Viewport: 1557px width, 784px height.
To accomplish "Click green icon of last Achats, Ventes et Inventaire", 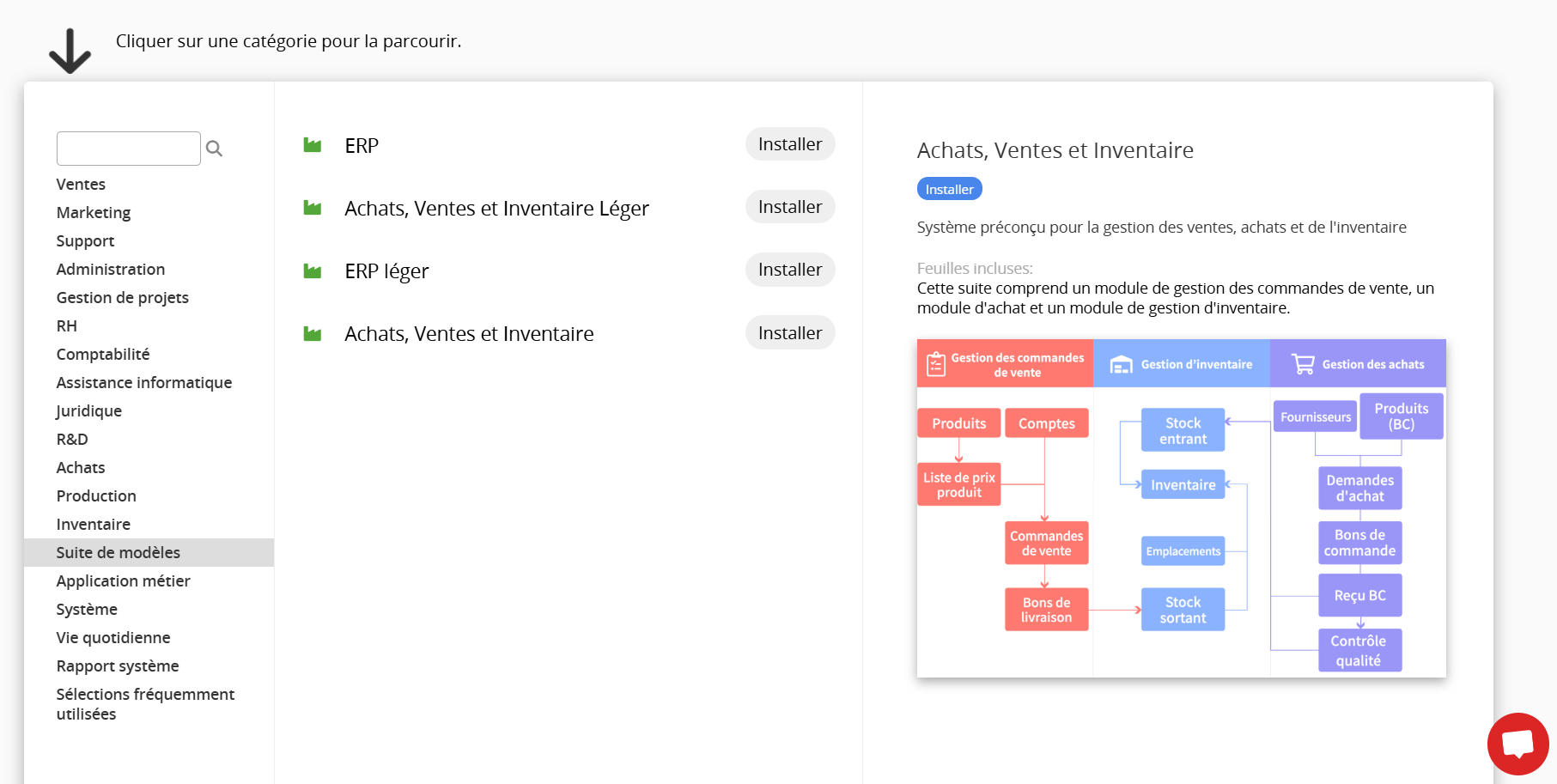I will (313, 334).
